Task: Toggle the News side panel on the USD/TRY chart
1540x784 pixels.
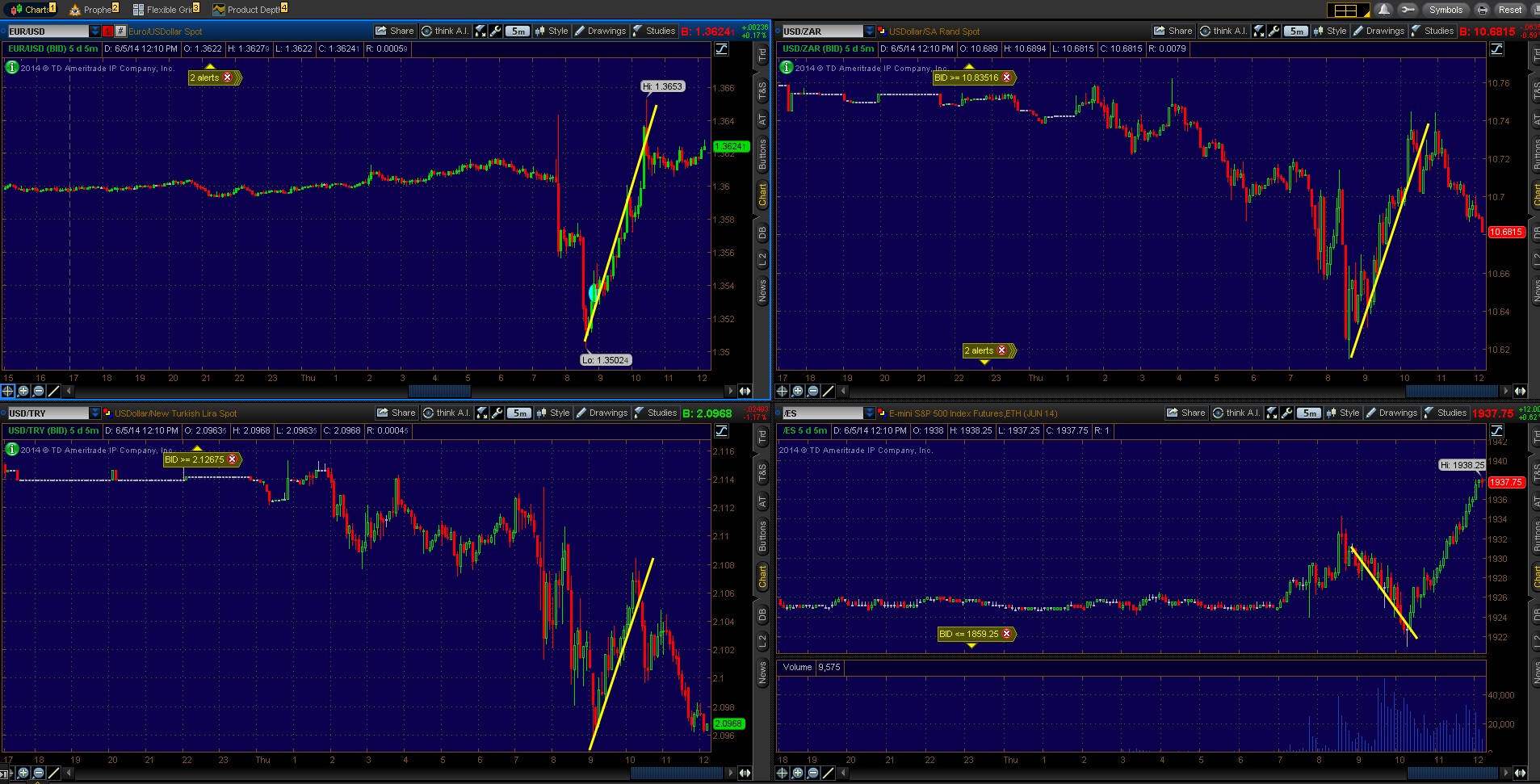Action: coord(762,673)
